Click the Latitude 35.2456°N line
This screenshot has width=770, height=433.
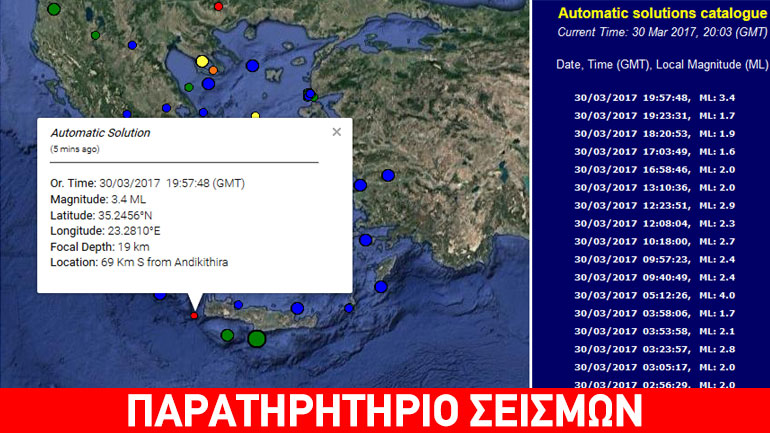pyautogui.click(x=101, y=216)
